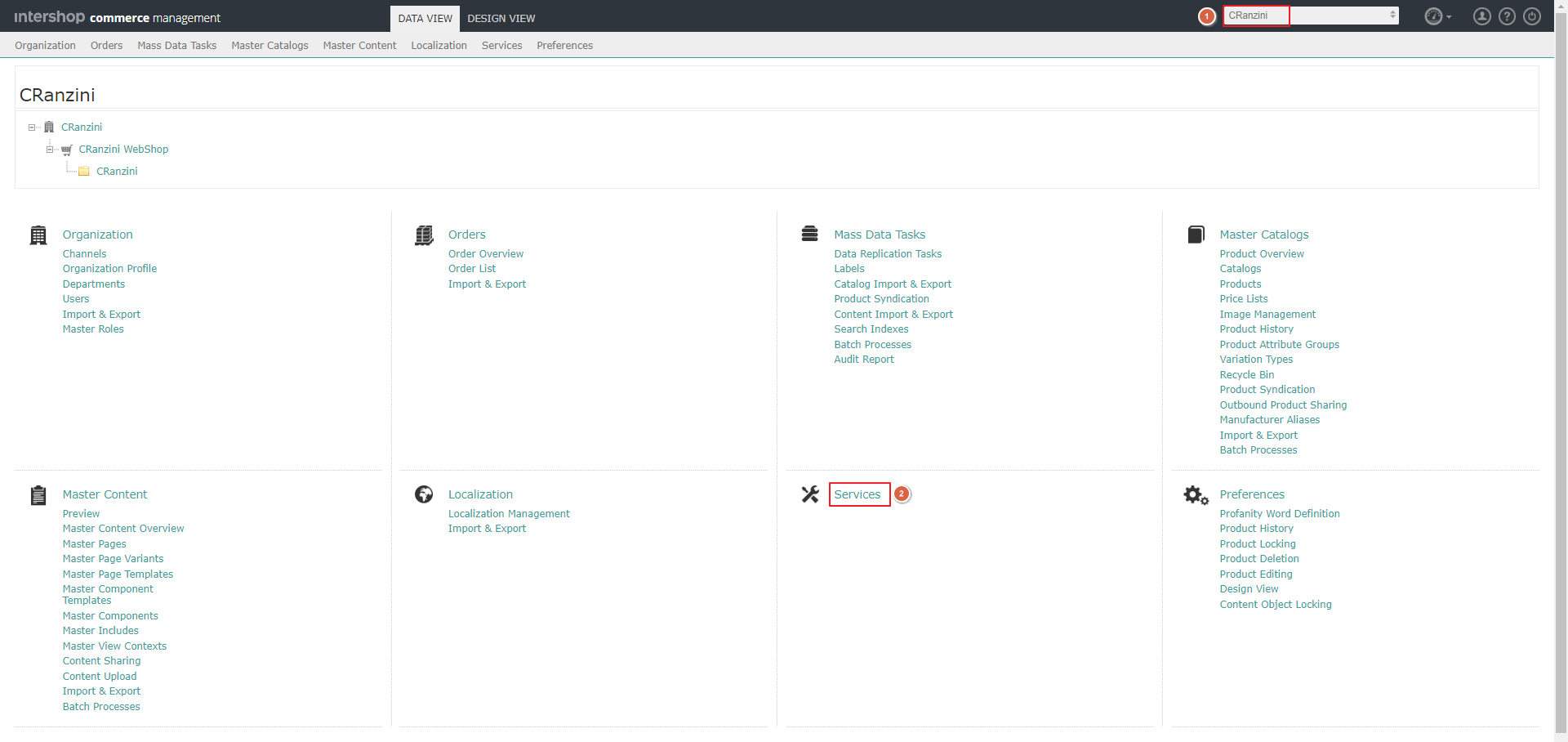Open the Audit Report link
This screenshot has width=1568, height=742.
click(x=863, y=360)
